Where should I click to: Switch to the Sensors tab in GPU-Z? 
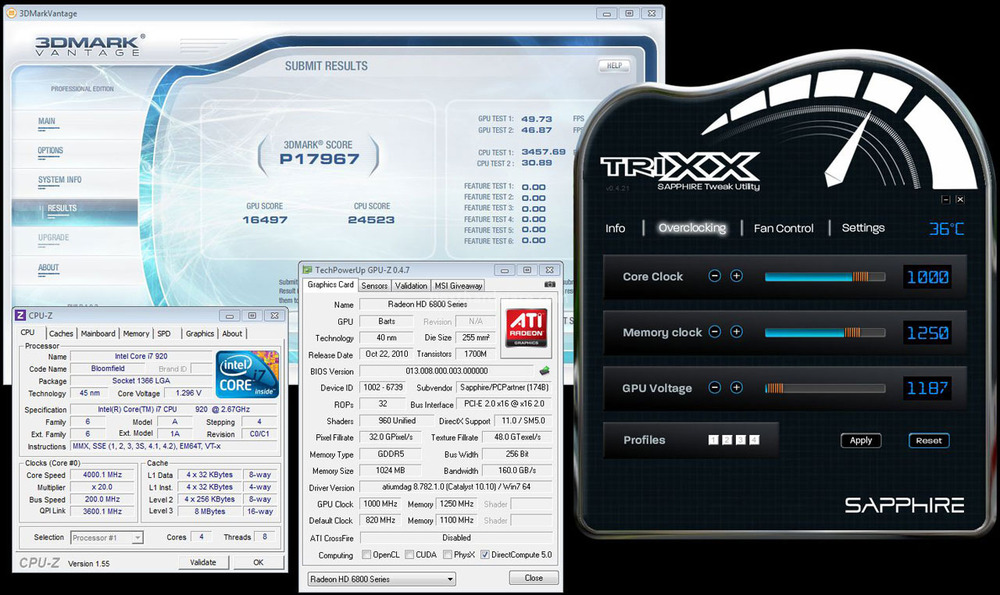coord(374,286)
